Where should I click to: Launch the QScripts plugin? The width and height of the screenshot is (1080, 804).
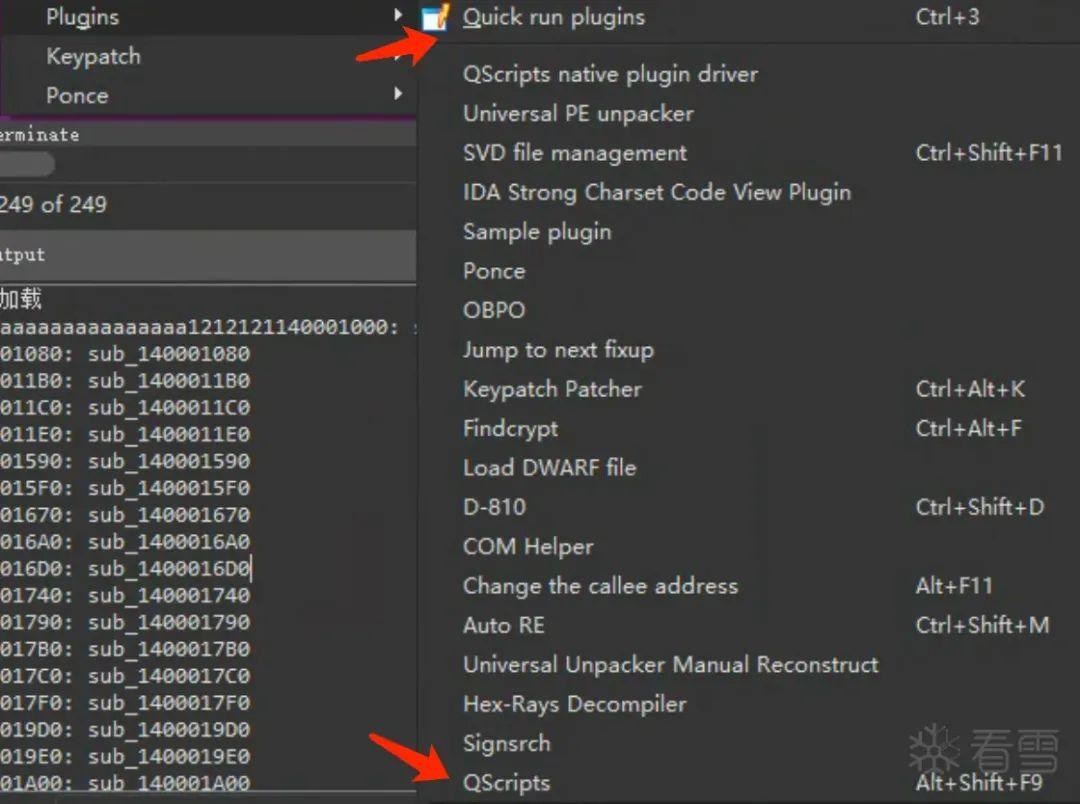[507, 783]
